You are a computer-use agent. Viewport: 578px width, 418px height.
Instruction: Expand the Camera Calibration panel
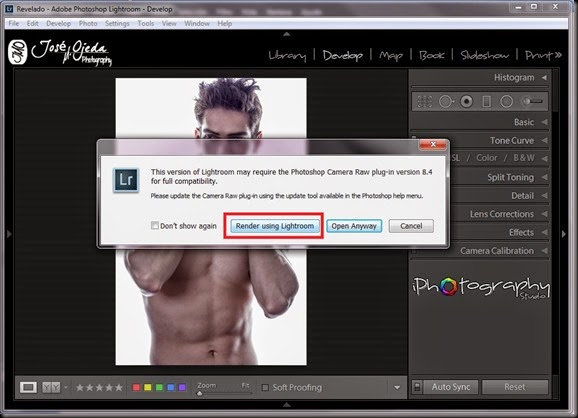point(544,251)
